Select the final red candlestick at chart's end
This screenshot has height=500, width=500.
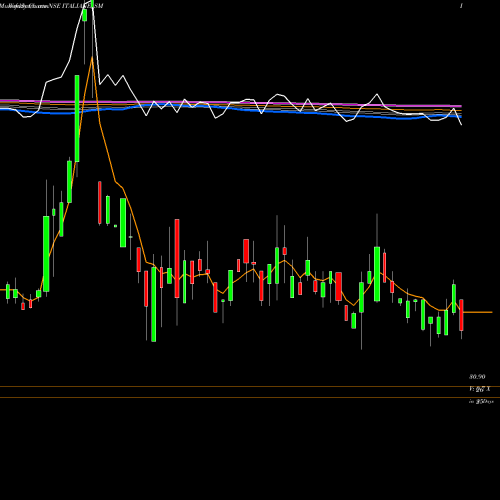(x=461, y=315)
